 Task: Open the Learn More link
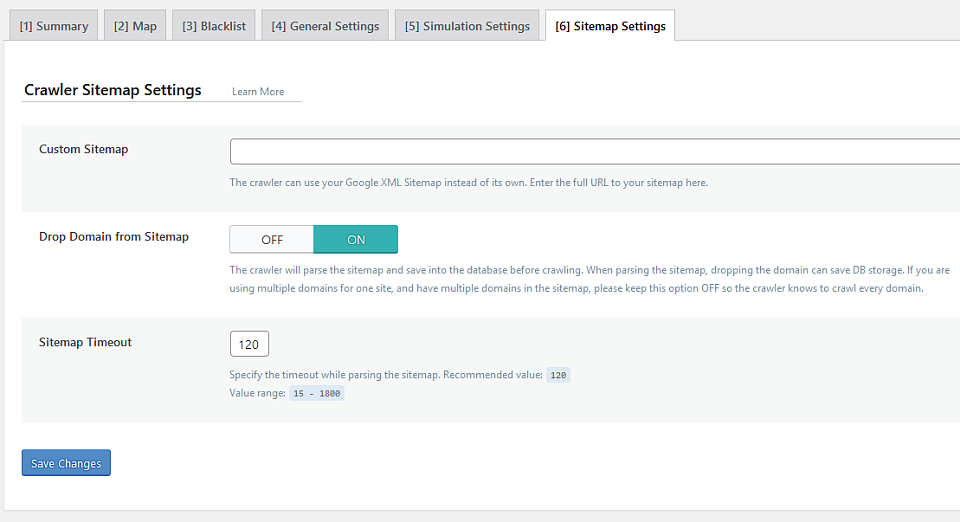(258, 92)
